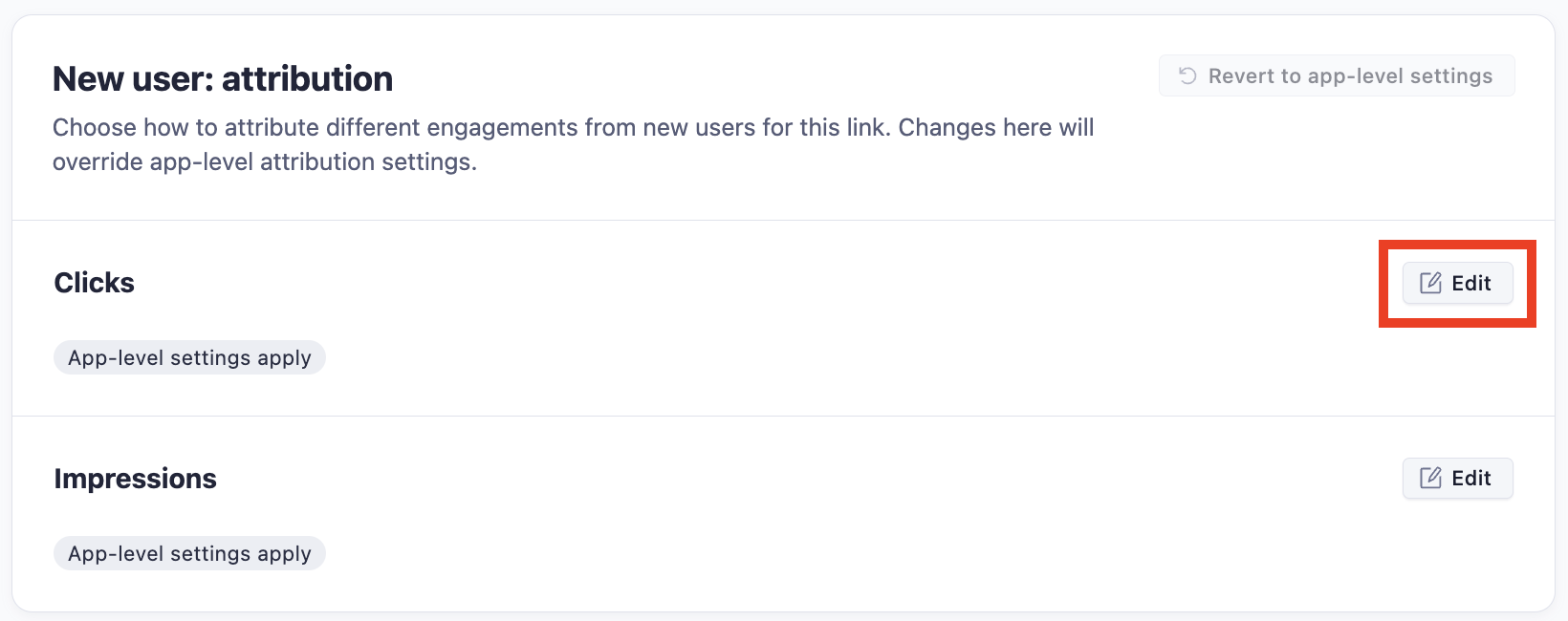Click the badge under the Impressions heading

[189, 553]
